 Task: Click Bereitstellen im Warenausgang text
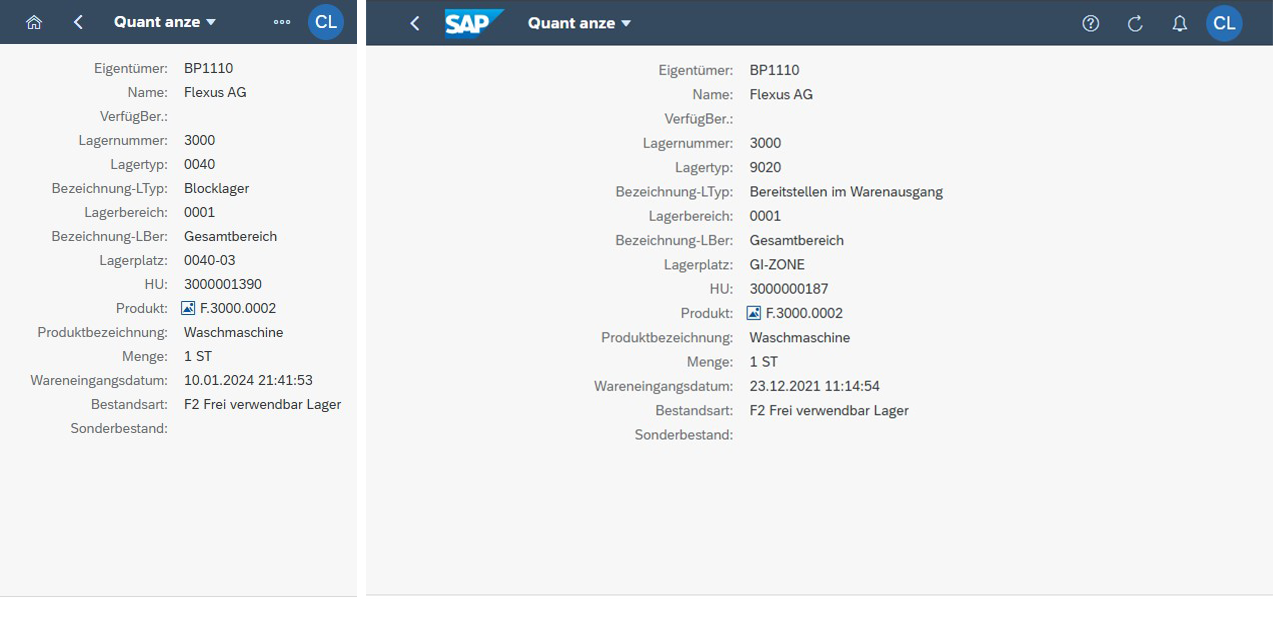click(x=846, y=192)
